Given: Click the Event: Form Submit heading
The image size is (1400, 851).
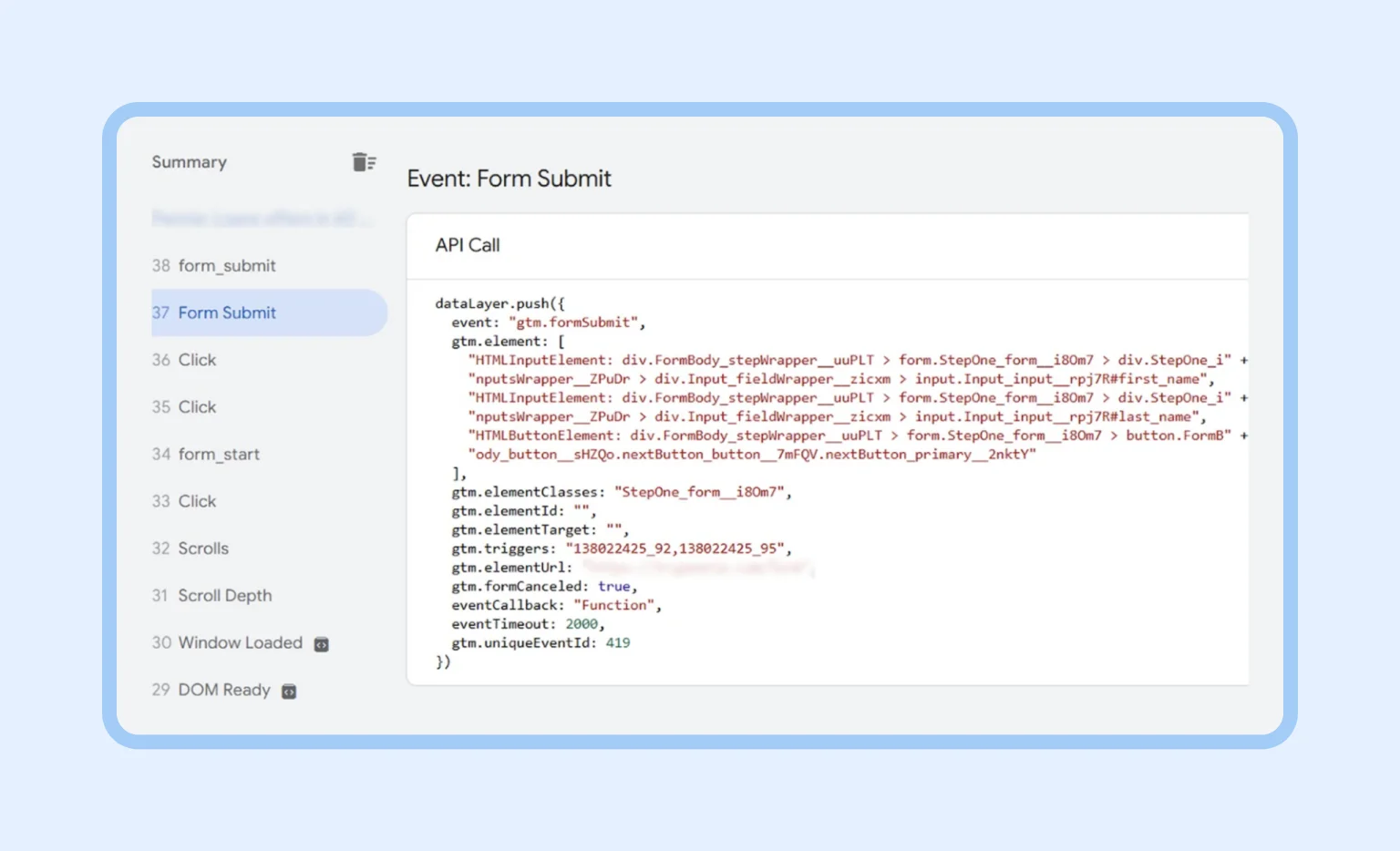Looking at the screenshot, I should [x=509, y=179].
